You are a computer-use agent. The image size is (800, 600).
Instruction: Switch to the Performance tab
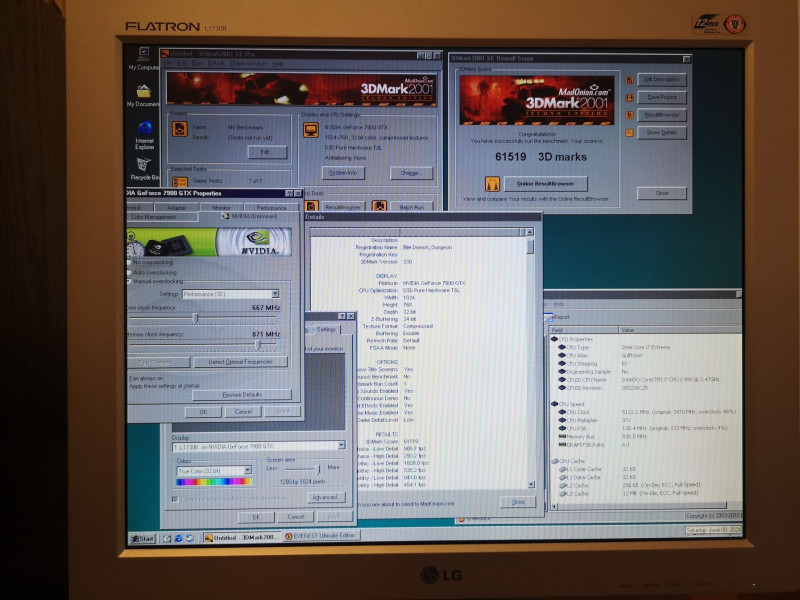point(271,208)
